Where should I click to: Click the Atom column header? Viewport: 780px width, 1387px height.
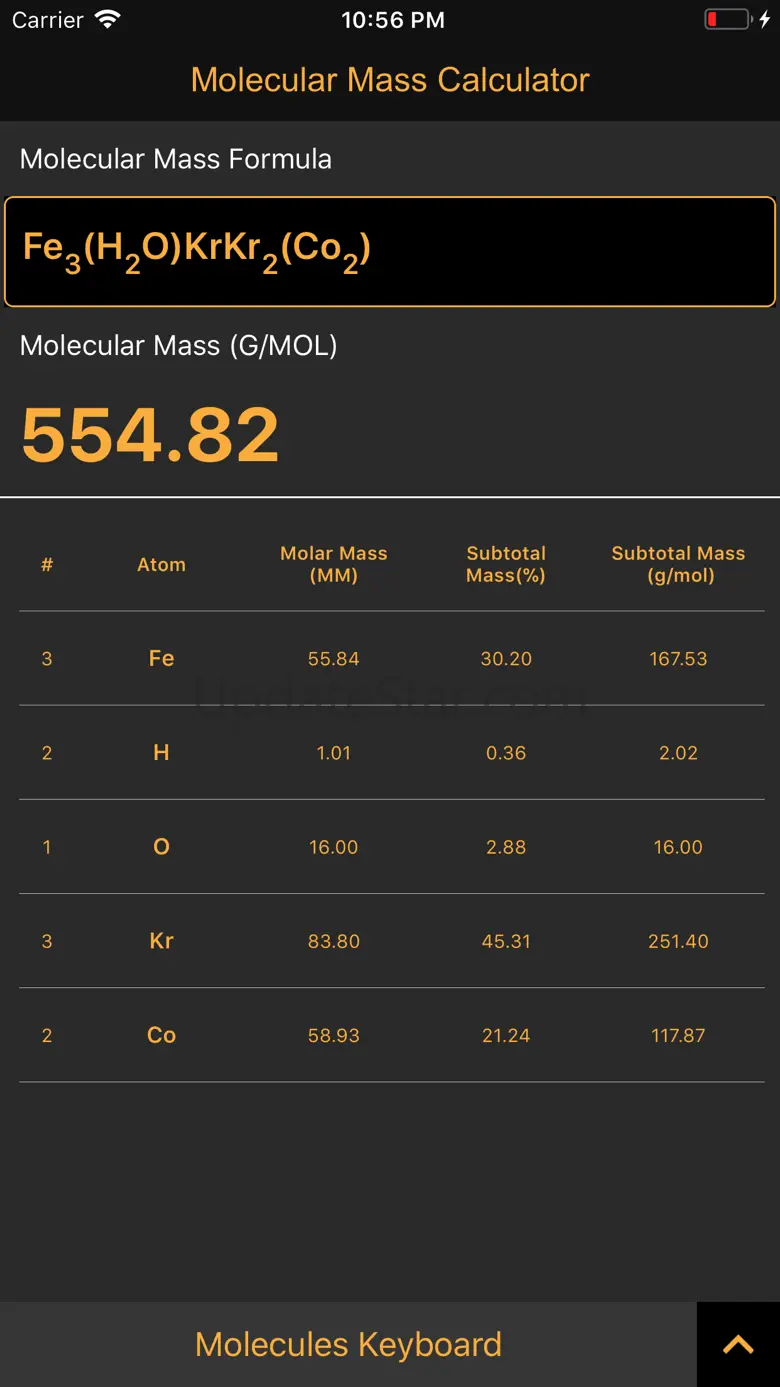click(x=161, y=565)
